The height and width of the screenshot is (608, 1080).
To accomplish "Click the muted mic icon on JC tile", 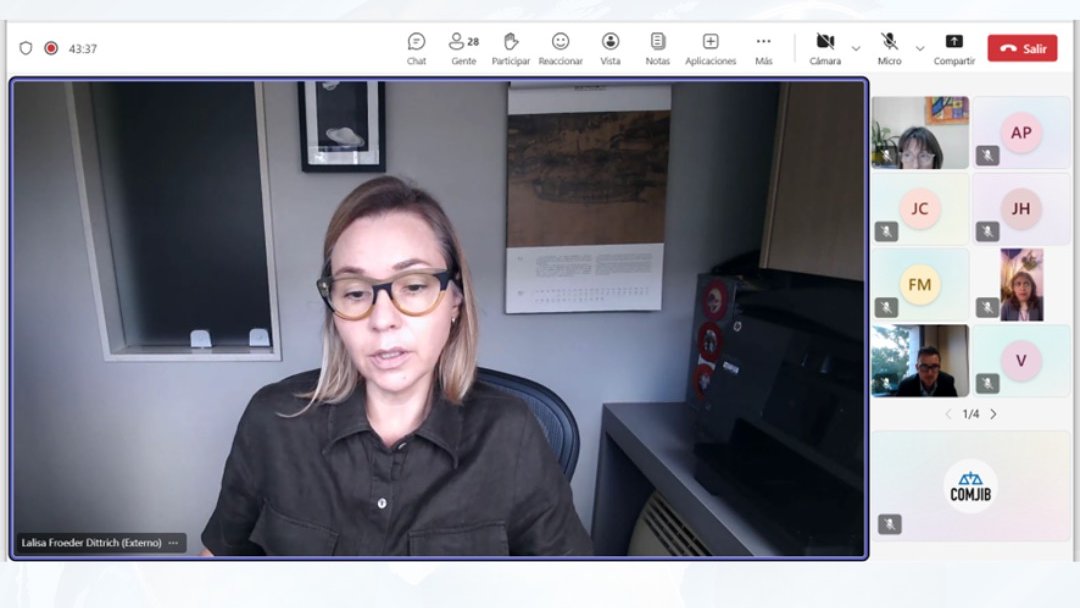I will 886,231.
